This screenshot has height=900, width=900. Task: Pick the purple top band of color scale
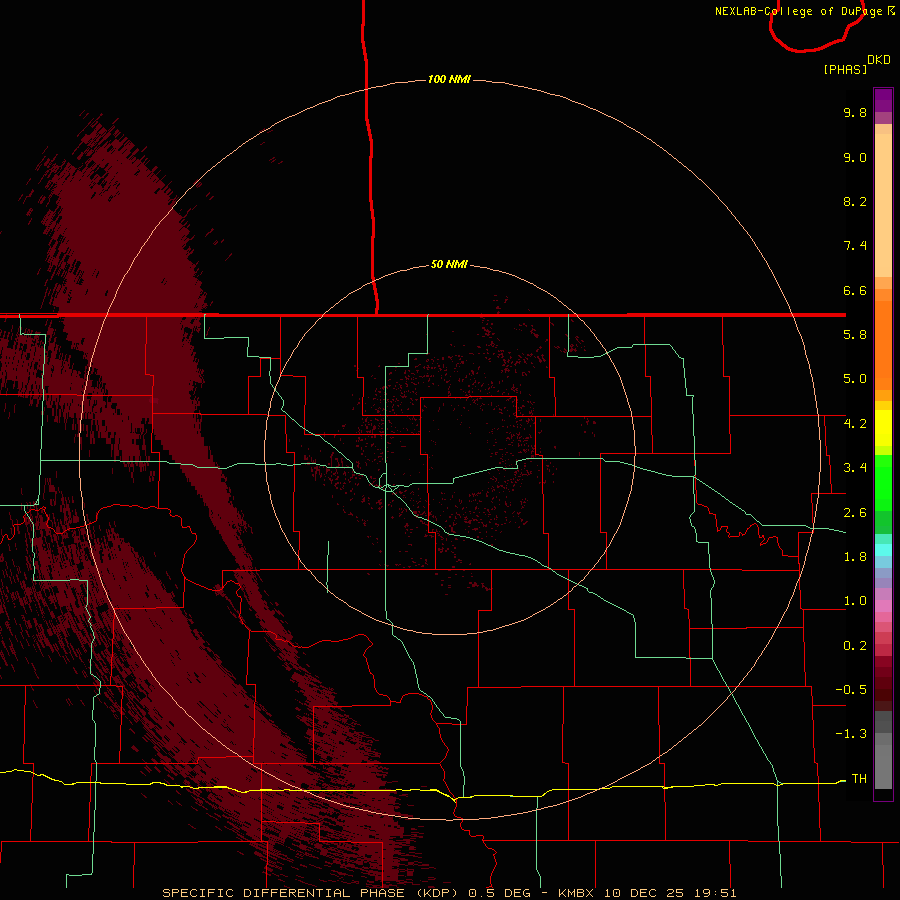883,100
